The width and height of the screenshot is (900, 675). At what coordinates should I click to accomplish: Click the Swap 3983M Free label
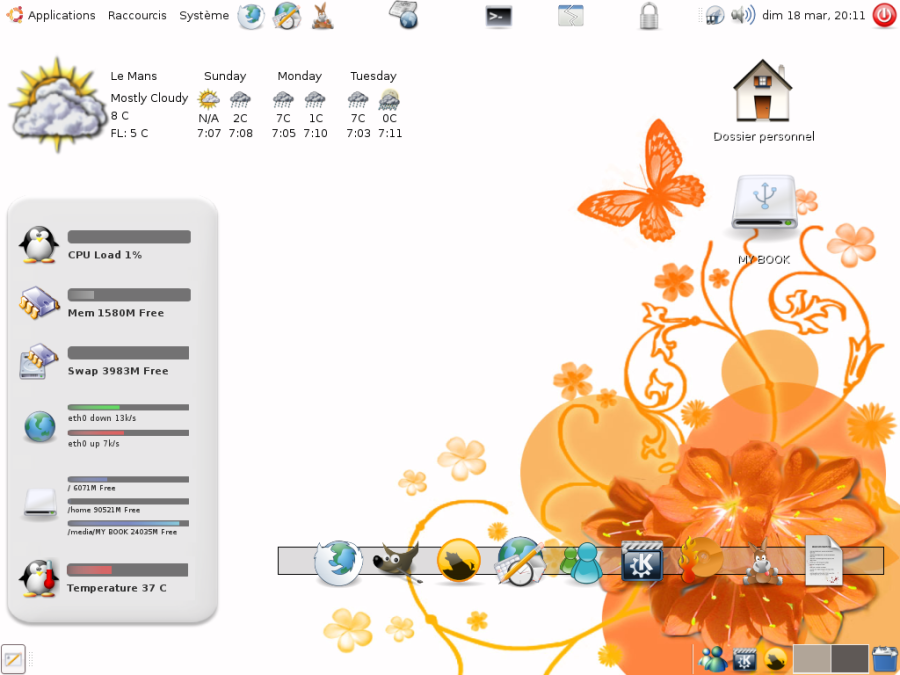point(118,371)
